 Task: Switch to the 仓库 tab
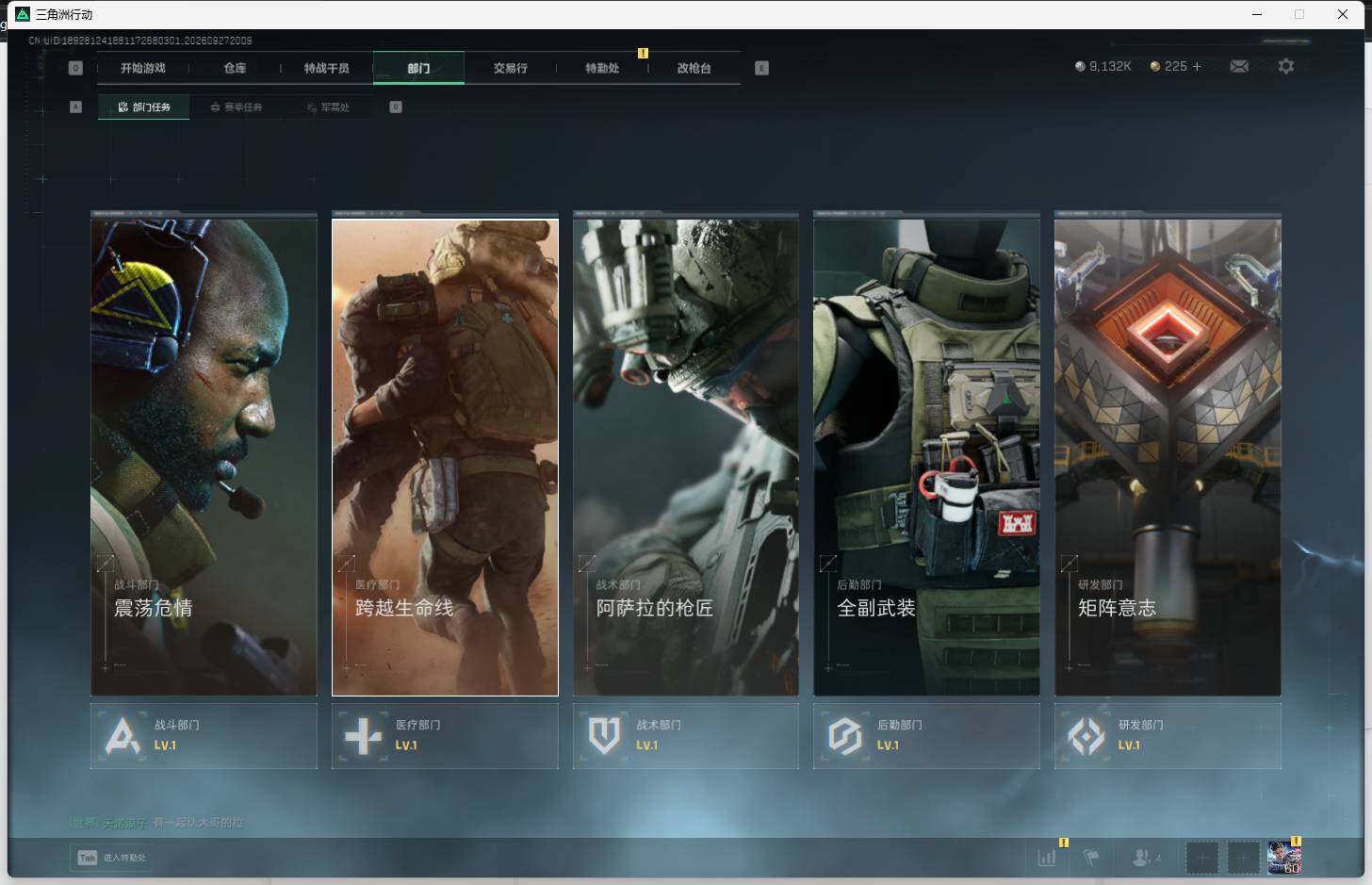(x=235, y=68)
